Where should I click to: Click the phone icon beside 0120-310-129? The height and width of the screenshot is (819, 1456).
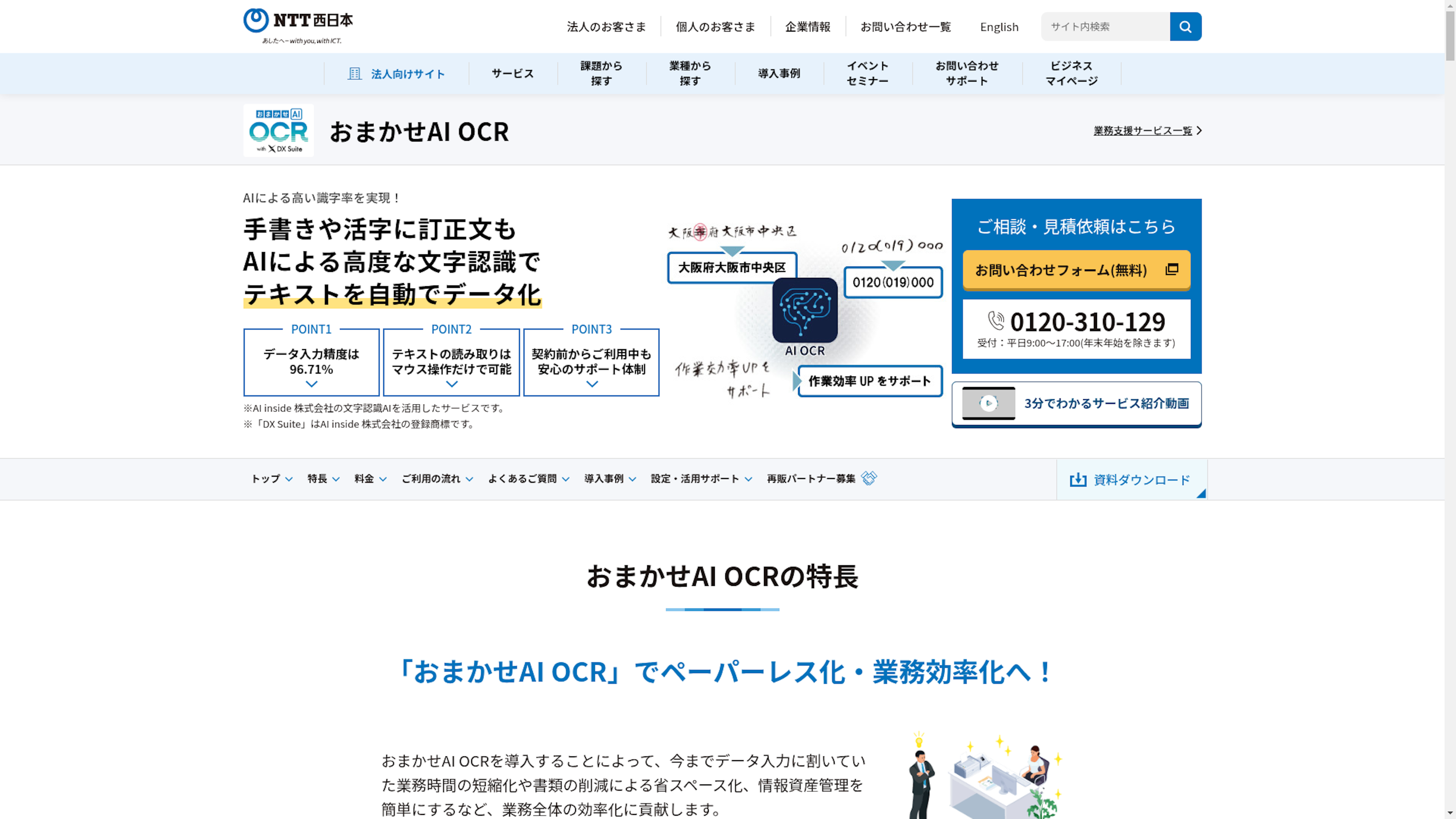pos(996,320)
